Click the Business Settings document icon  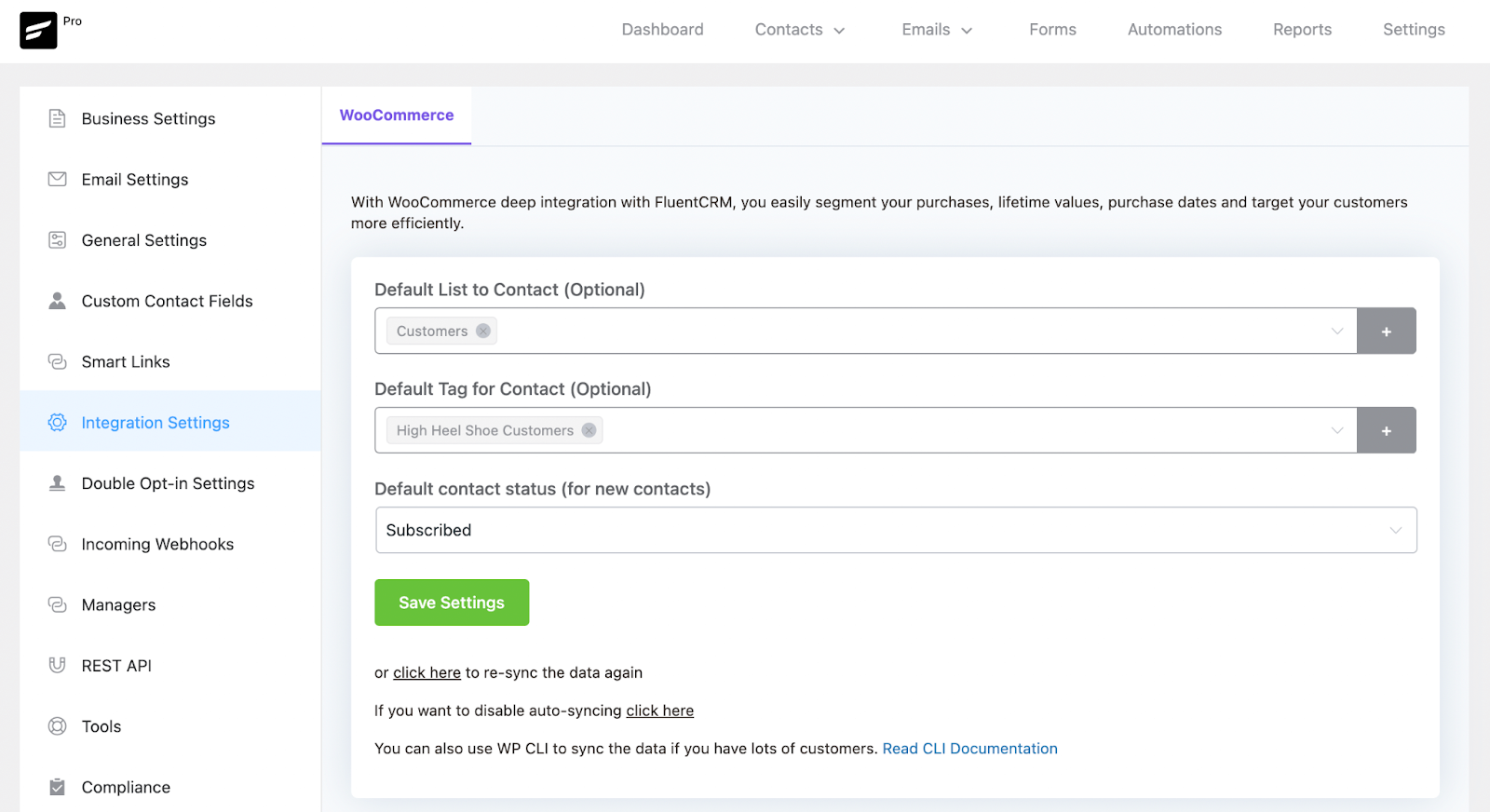coord(57,118)
